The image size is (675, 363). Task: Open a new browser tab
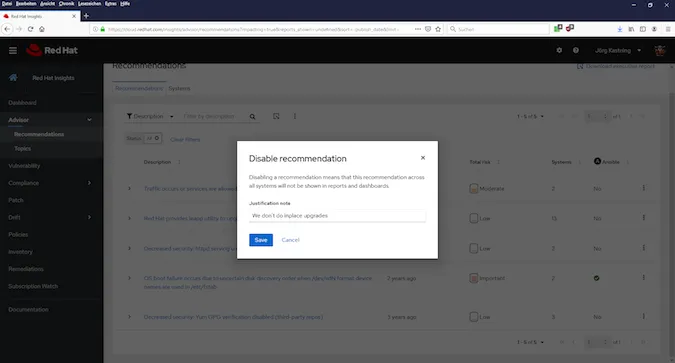[x=86, y=16]
